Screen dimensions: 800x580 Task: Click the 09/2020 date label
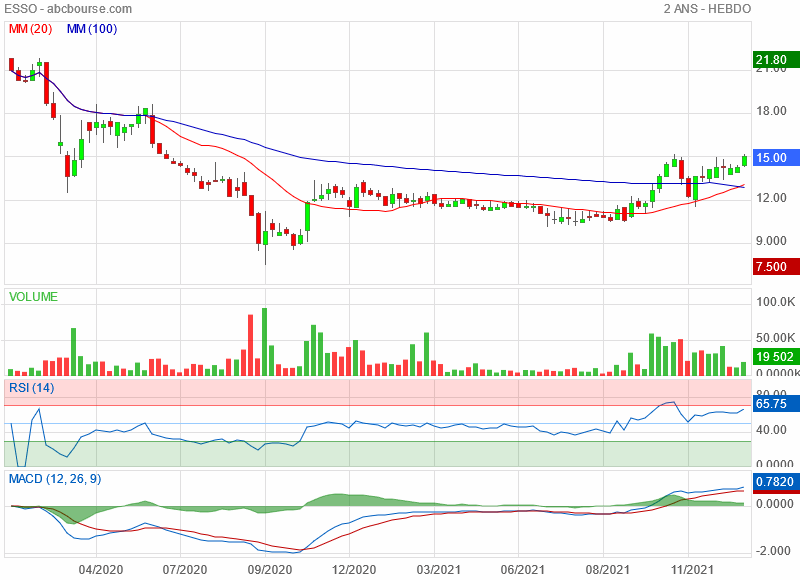[x=269, y=570]
